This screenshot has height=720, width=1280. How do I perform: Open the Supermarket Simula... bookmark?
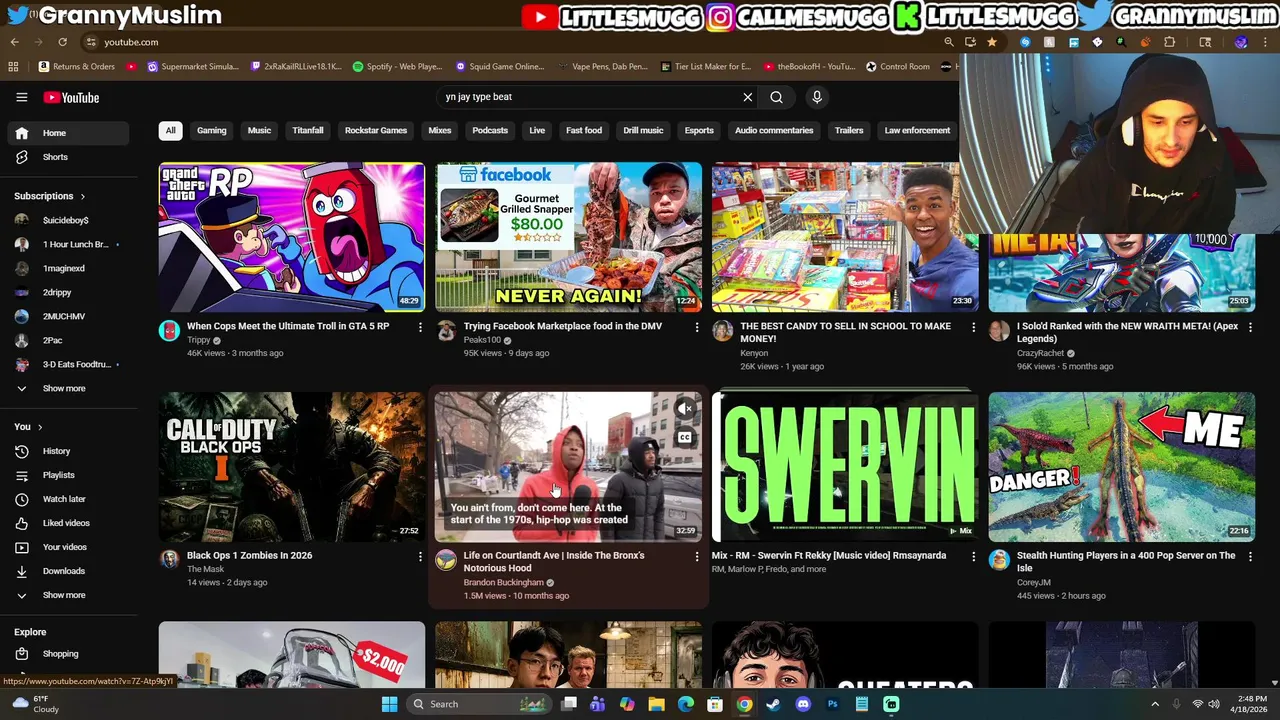pos(193,67)
